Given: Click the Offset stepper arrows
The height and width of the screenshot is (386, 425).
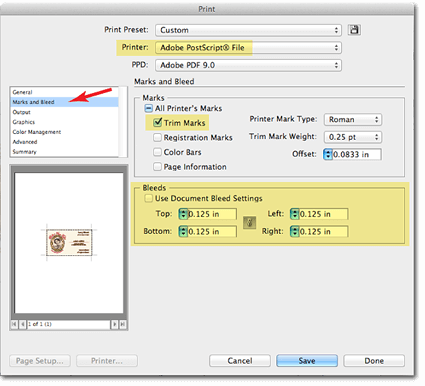Looking at the screenshot, I should pyautogui.click(x=328, y=154).
